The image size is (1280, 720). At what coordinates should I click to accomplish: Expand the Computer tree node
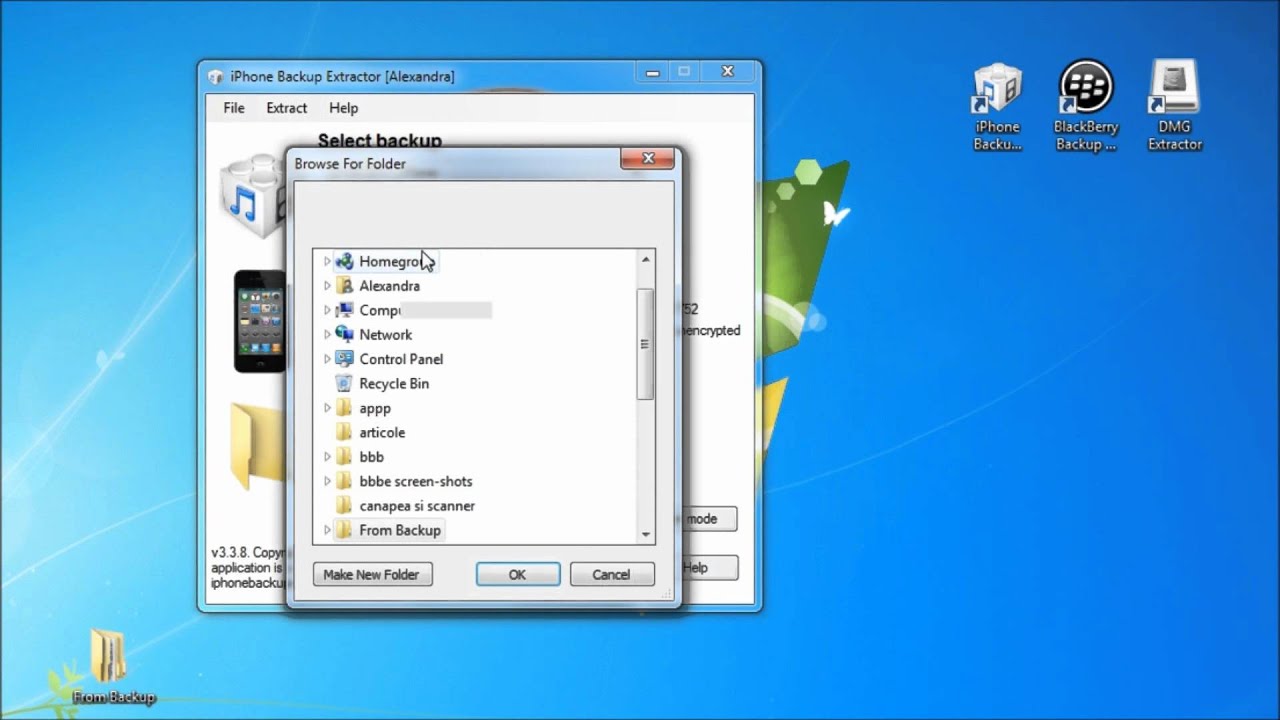click(x=326, y=310)
